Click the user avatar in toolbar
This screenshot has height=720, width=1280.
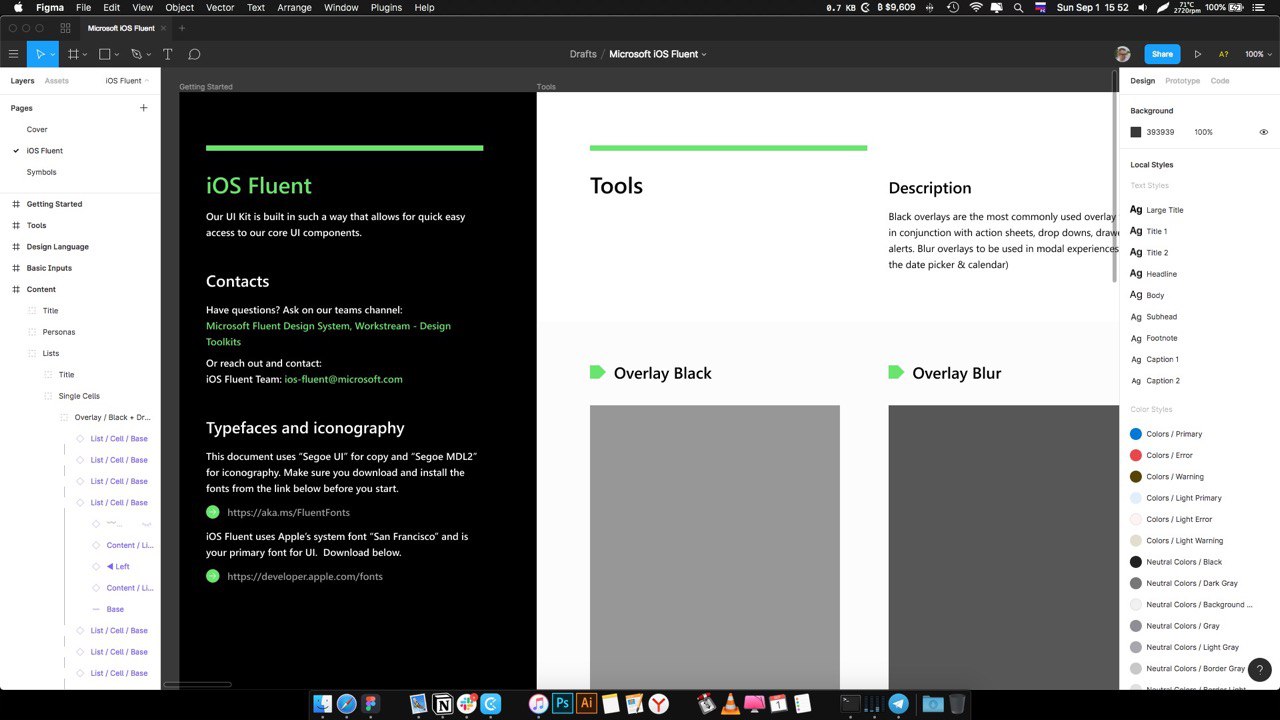1123,54
